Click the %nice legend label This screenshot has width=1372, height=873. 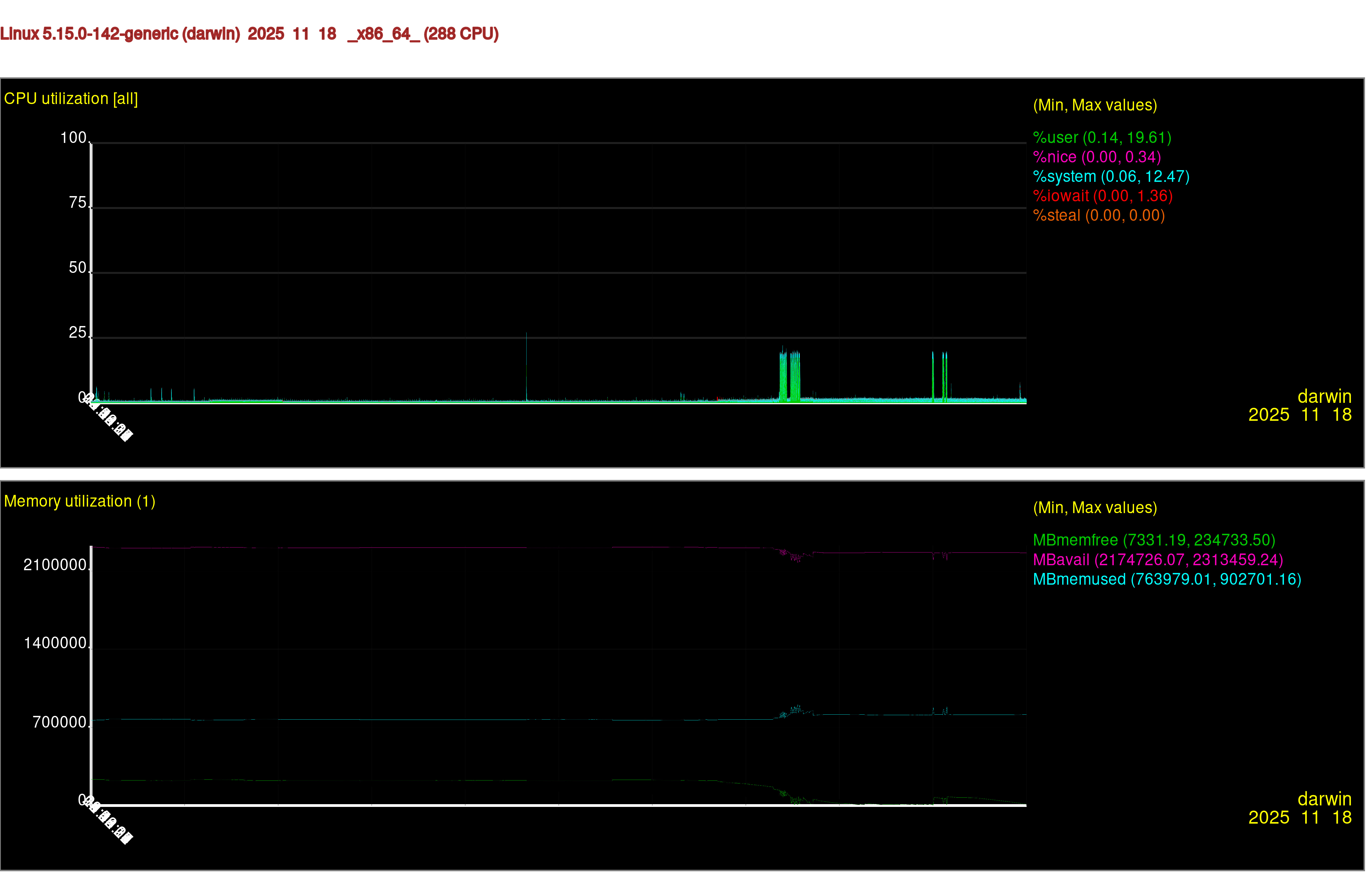1096,157
